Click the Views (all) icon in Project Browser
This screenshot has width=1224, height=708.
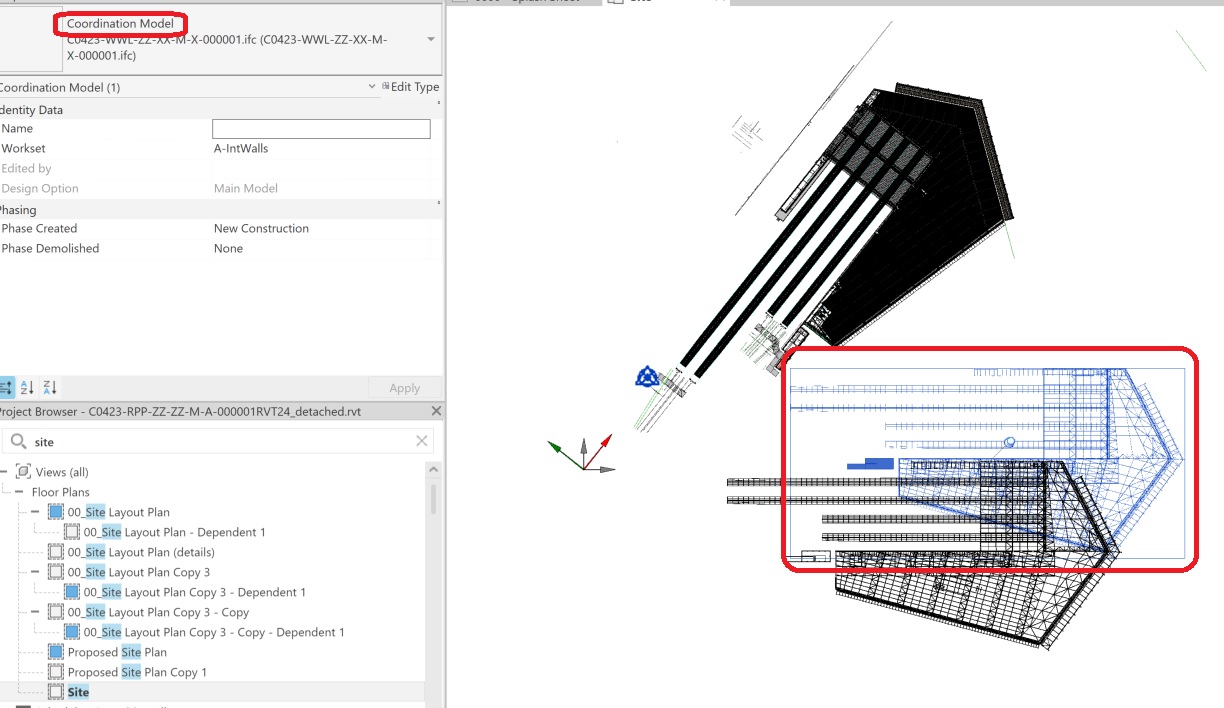pyautogui.click(x=21, y=471)
